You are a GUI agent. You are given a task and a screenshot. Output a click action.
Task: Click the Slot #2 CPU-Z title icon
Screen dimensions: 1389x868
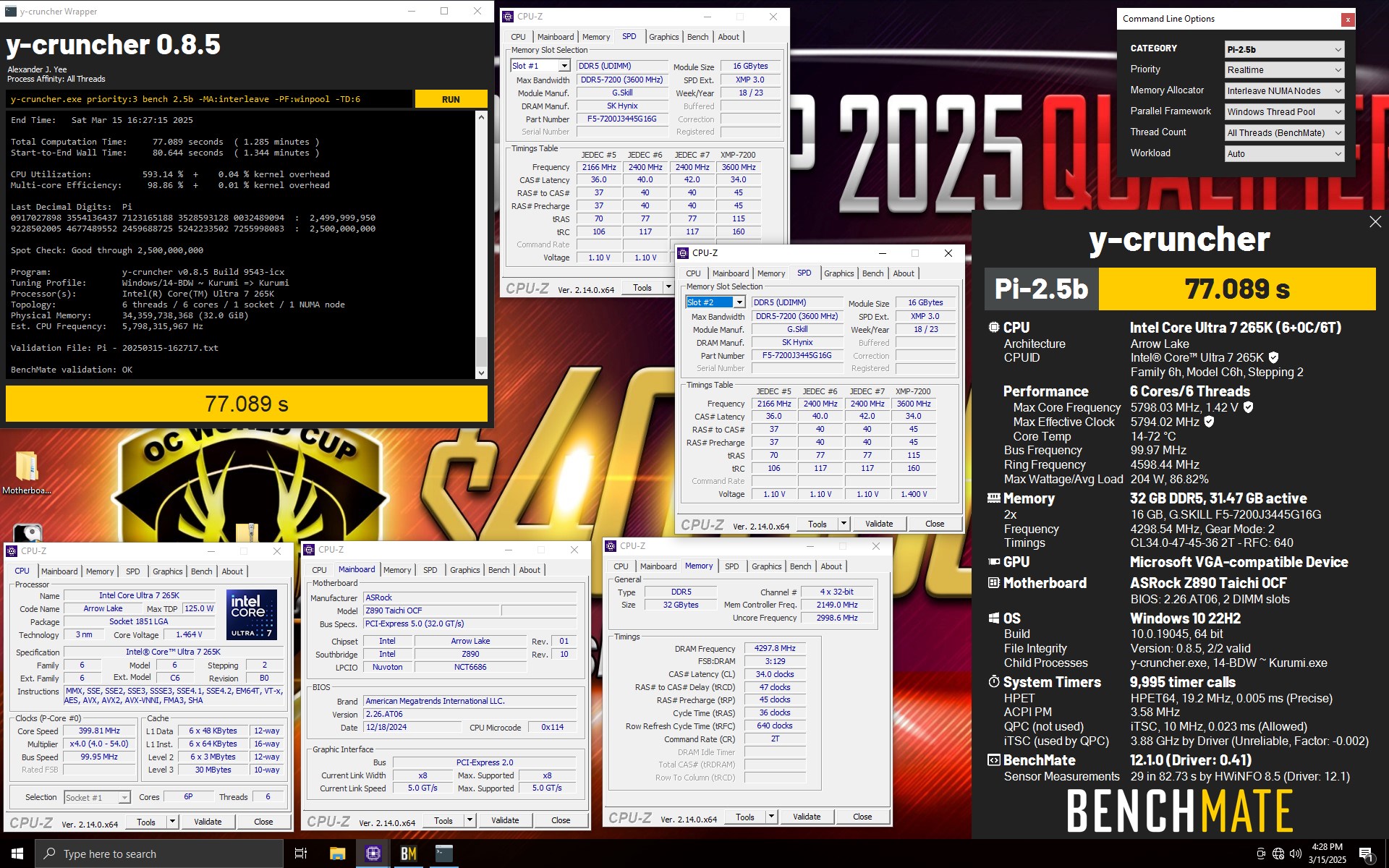pos(683,252)
